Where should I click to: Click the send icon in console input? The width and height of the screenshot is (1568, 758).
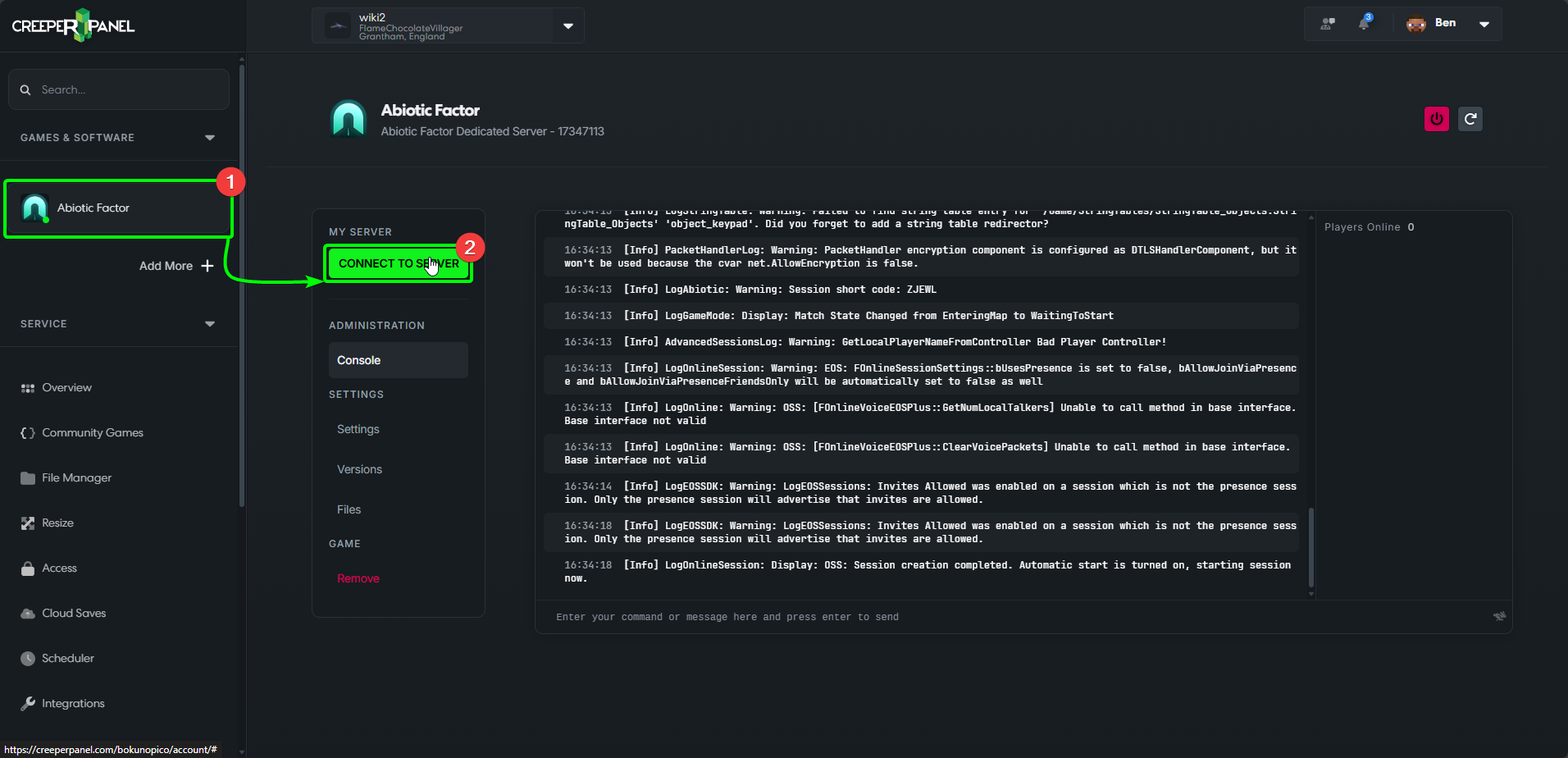(1499, 616)
